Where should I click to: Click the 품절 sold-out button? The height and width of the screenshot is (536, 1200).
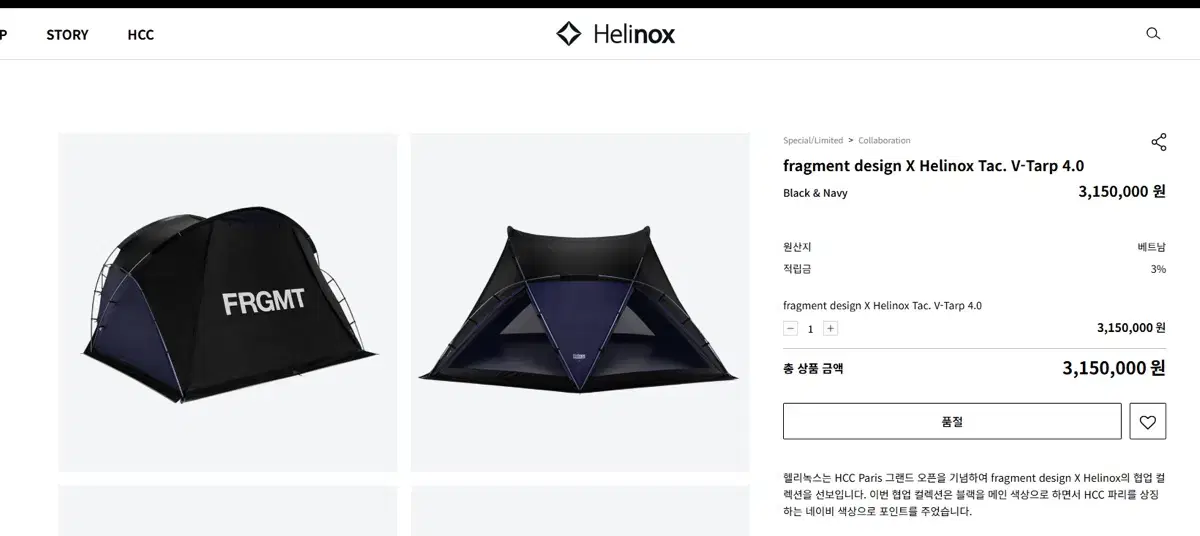pos(951,422)
